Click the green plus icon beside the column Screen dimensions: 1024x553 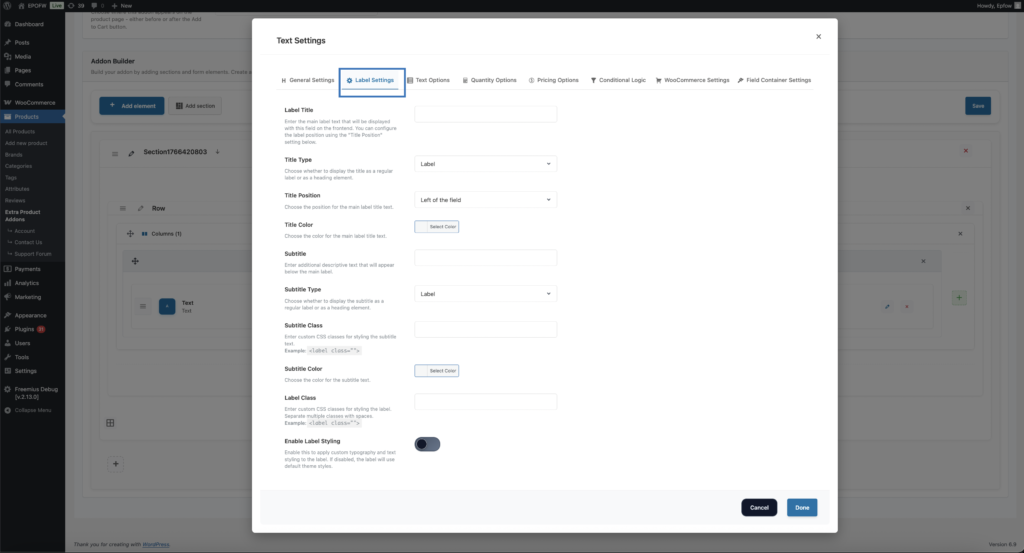pyautogui.click(x=959, y=298)
